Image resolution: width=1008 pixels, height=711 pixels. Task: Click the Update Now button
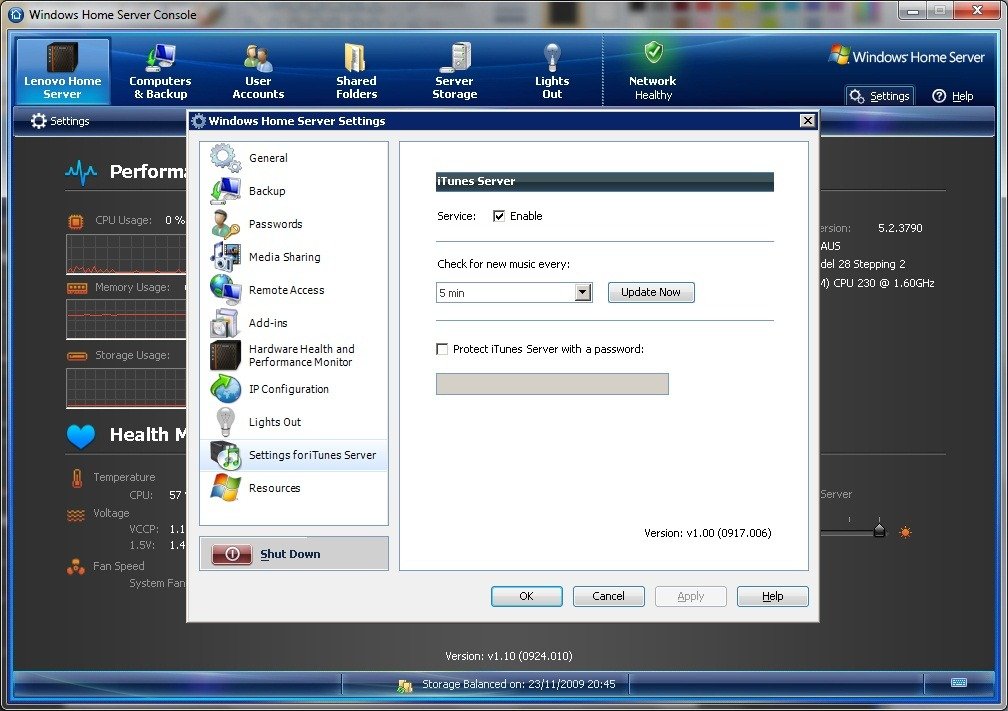651,292
